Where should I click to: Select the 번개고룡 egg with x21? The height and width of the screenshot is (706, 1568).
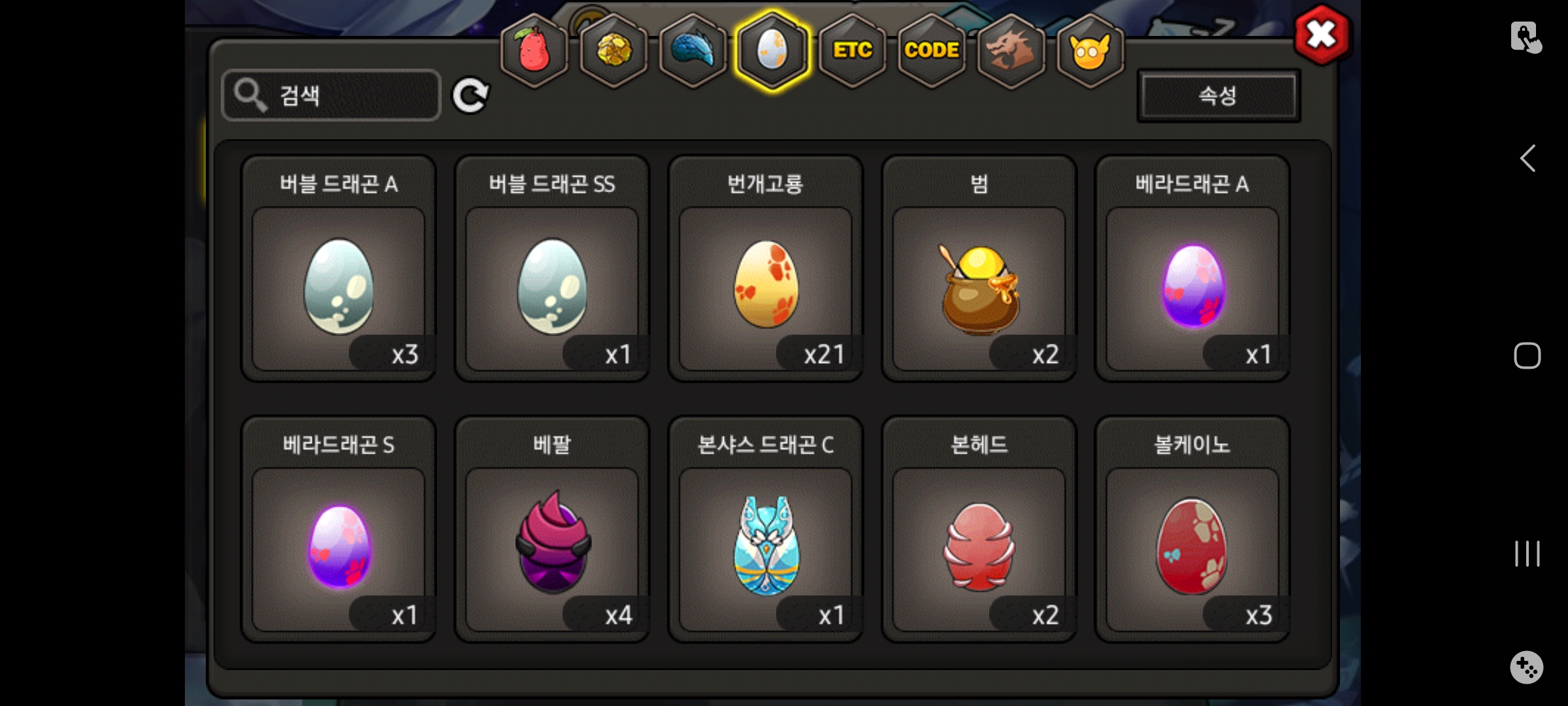[766, 268]
